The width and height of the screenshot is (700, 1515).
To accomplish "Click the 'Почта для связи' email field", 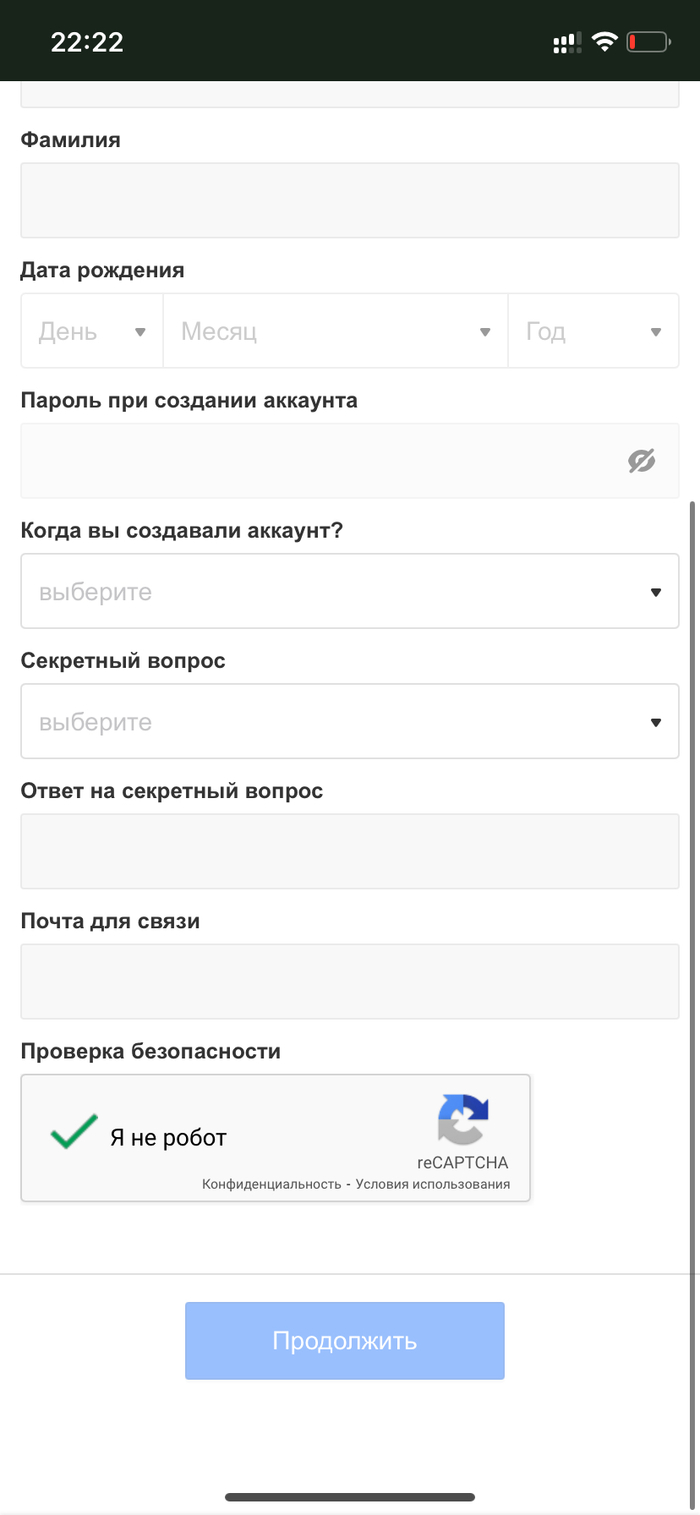I will (349, 981).
